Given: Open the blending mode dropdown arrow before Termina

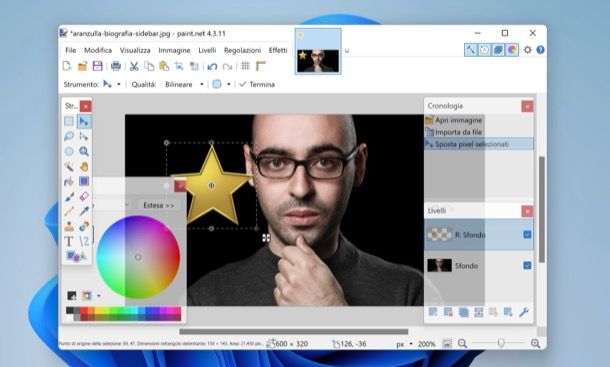Looking at the screenshot, I should point(229,84).
